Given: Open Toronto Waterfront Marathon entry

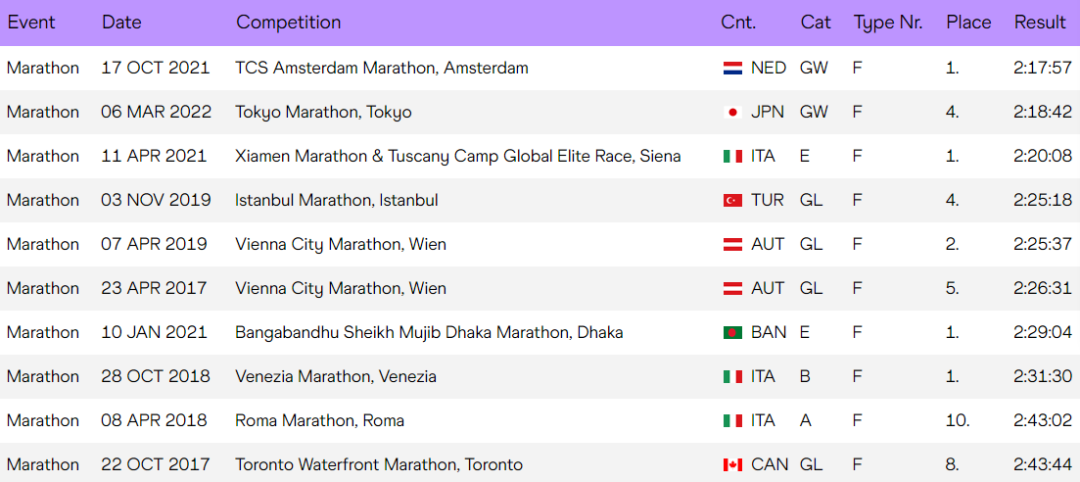Looking at the screenshot, I should click(x=378, y=465).
